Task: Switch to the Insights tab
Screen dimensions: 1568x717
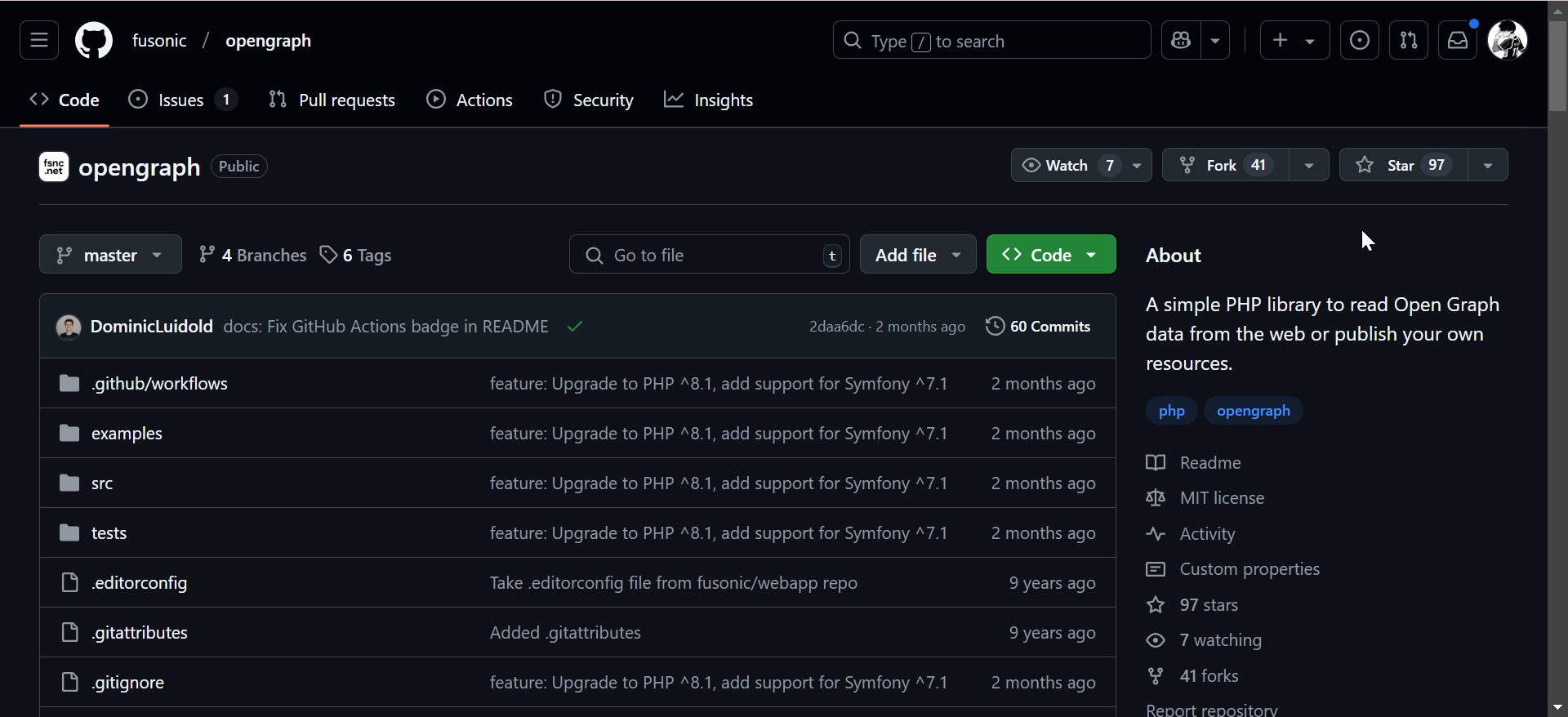Action: pyautogui.click(x=708, y=100)
